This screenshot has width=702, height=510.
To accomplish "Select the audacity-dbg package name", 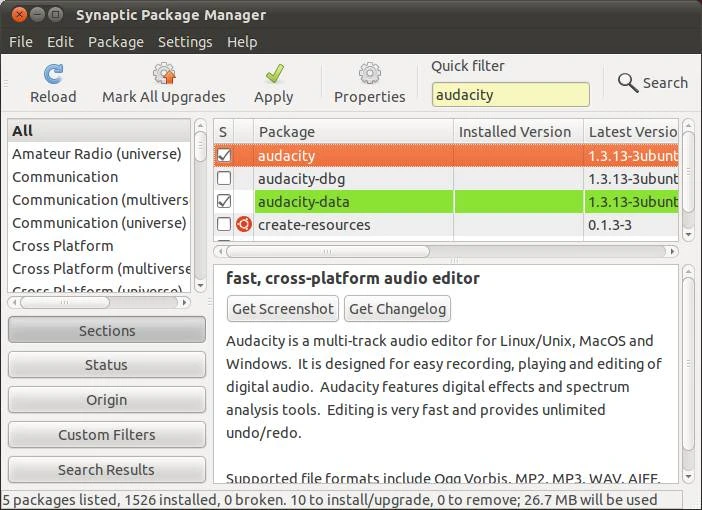I will pyautogui.click(x=301, y=179).
